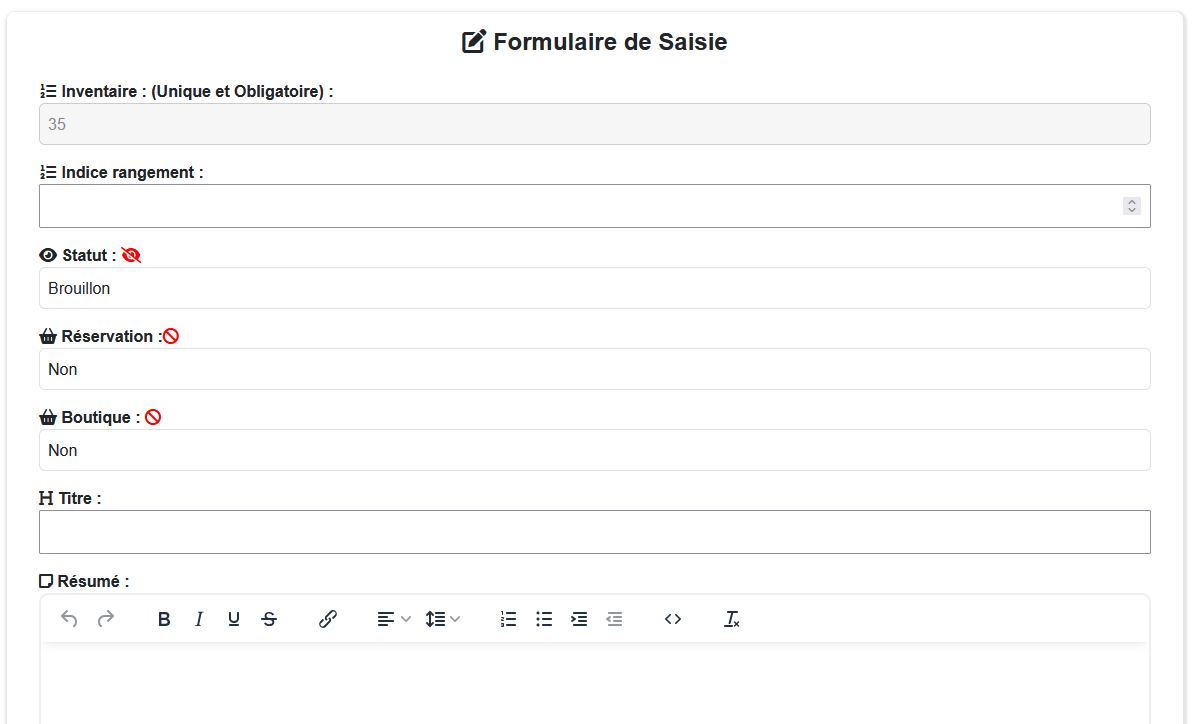Expand the Statut field showing Brouillon
The image size is (1195, 724).
[x=595, y=288]
